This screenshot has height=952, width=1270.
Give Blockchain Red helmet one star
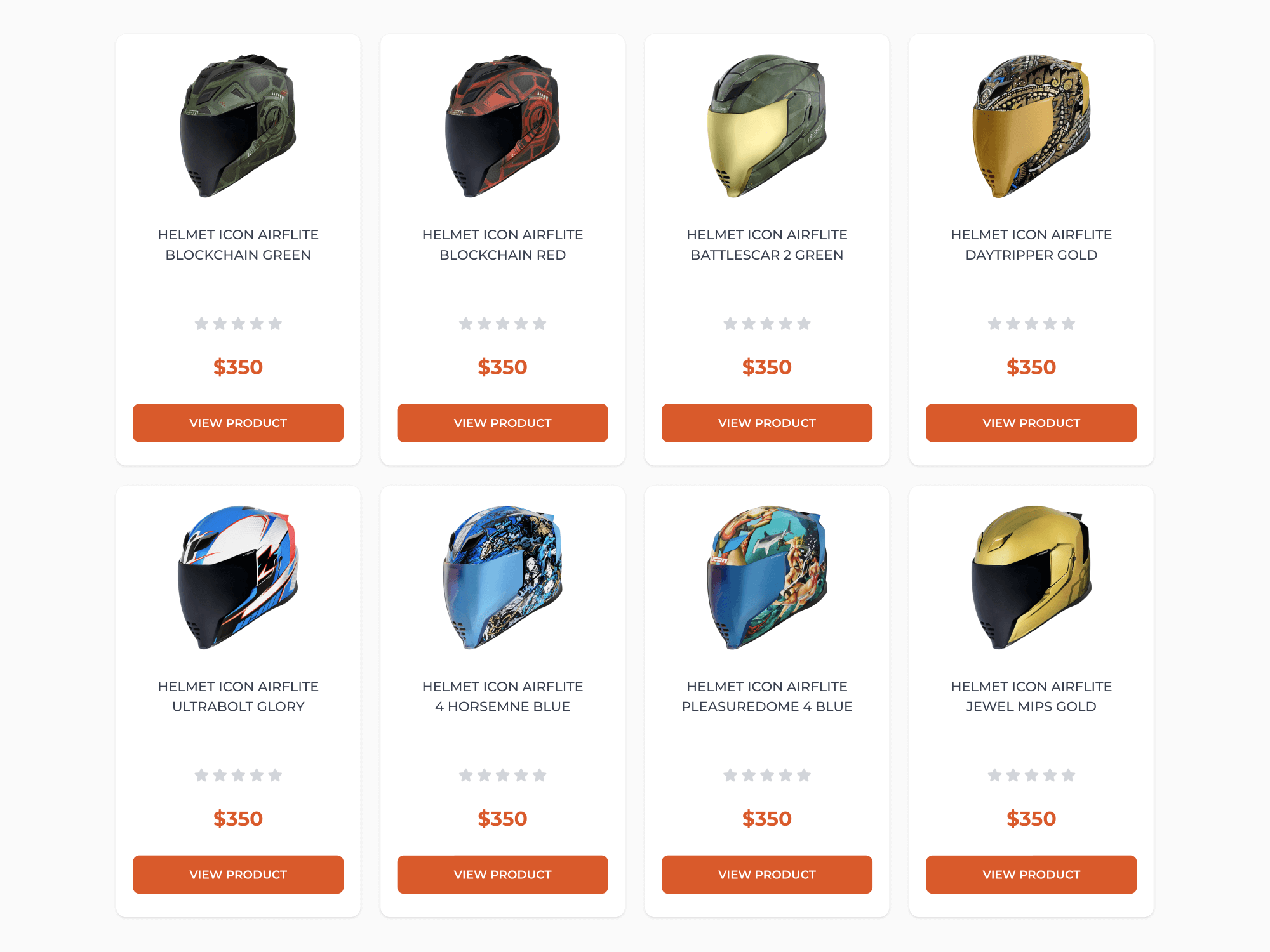(466, 324)
